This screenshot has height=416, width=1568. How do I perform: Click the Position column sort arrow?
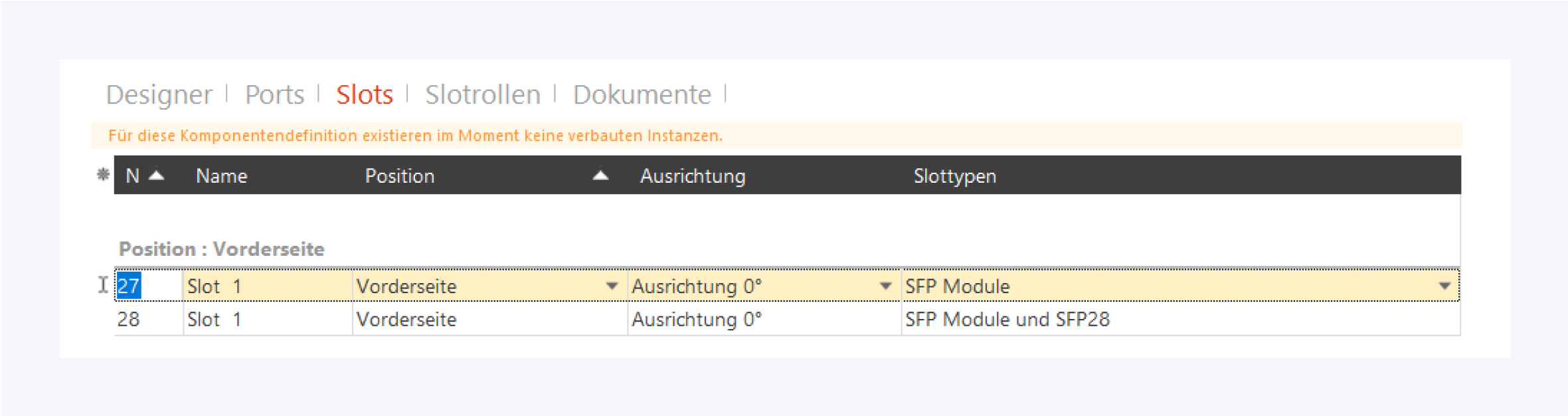pos(600,175)
